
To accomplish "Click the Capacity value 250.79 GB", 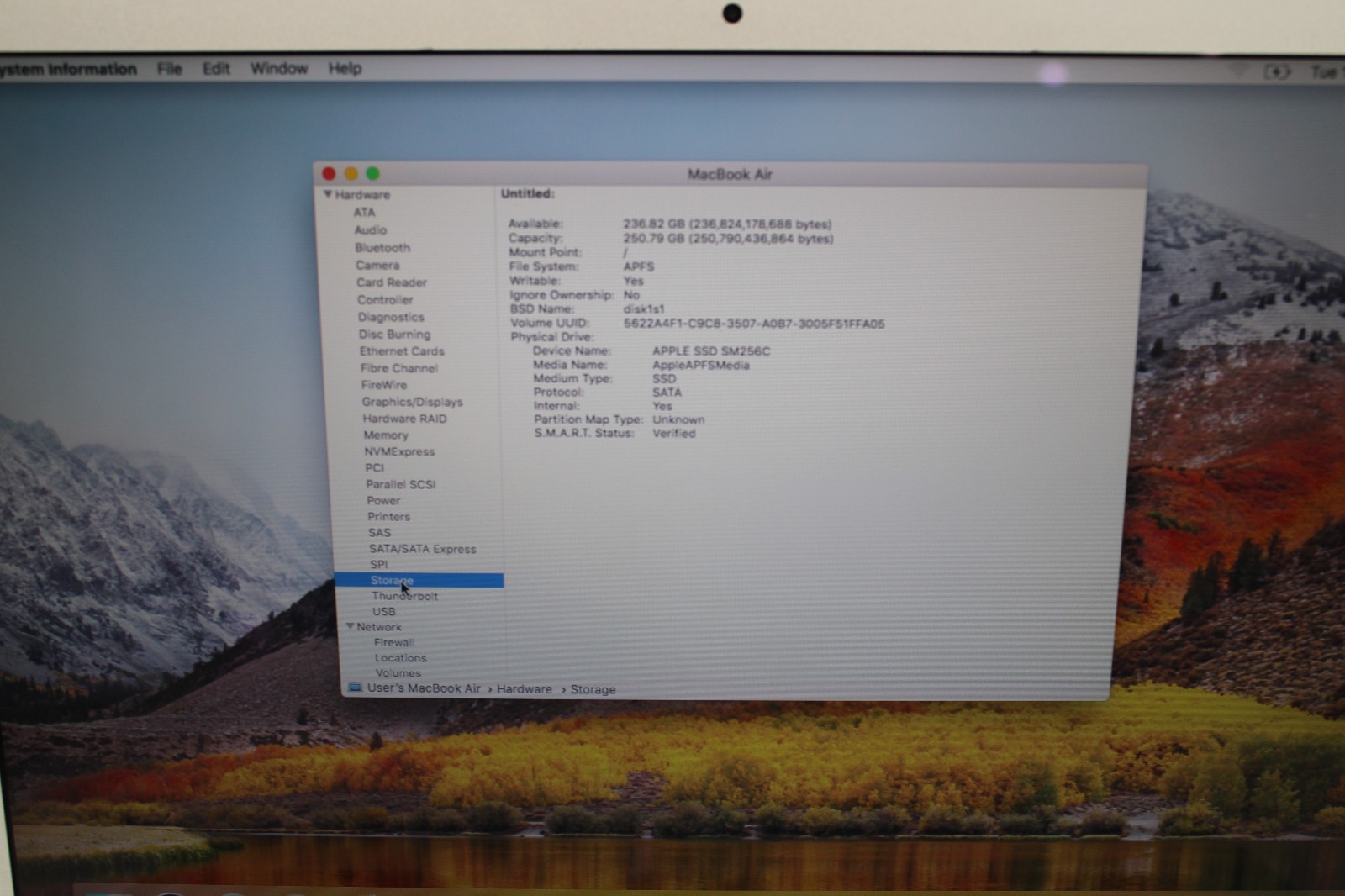I will pyautogui.click(x=728, y=239).
